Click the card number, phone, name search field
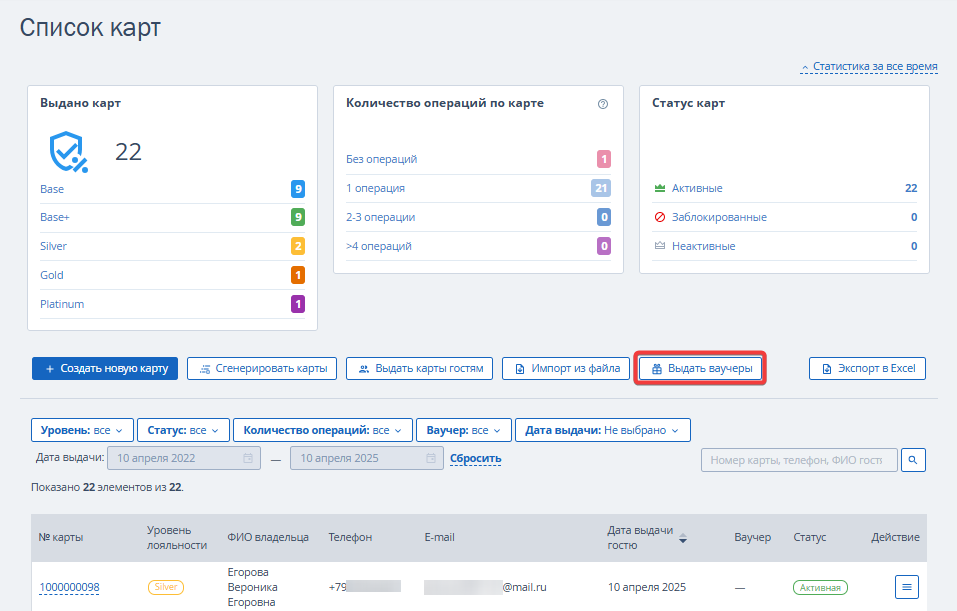The height and width of the screenshot is (611, 957). tap(800, 460)
